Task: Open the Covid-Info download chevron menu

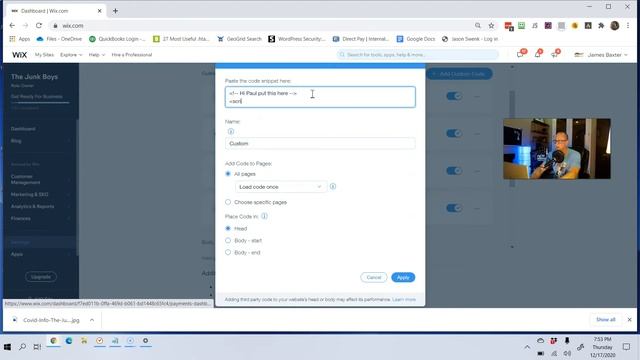Action: [x=92, y=320]
